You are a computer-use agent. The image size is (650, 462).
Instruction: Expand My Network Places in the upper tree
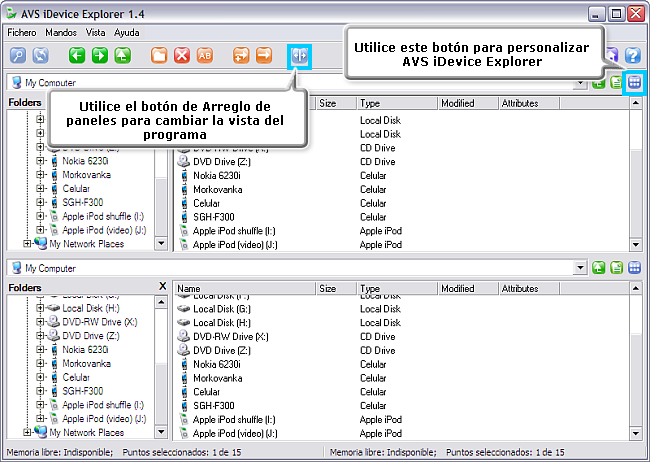click(x=27, y=244)
